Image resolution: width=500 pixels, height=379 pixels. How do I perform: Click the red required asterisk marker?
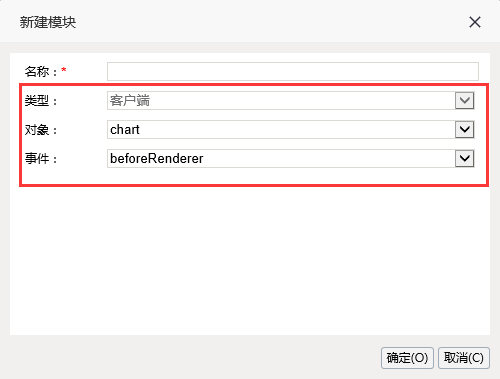point(64,70)
